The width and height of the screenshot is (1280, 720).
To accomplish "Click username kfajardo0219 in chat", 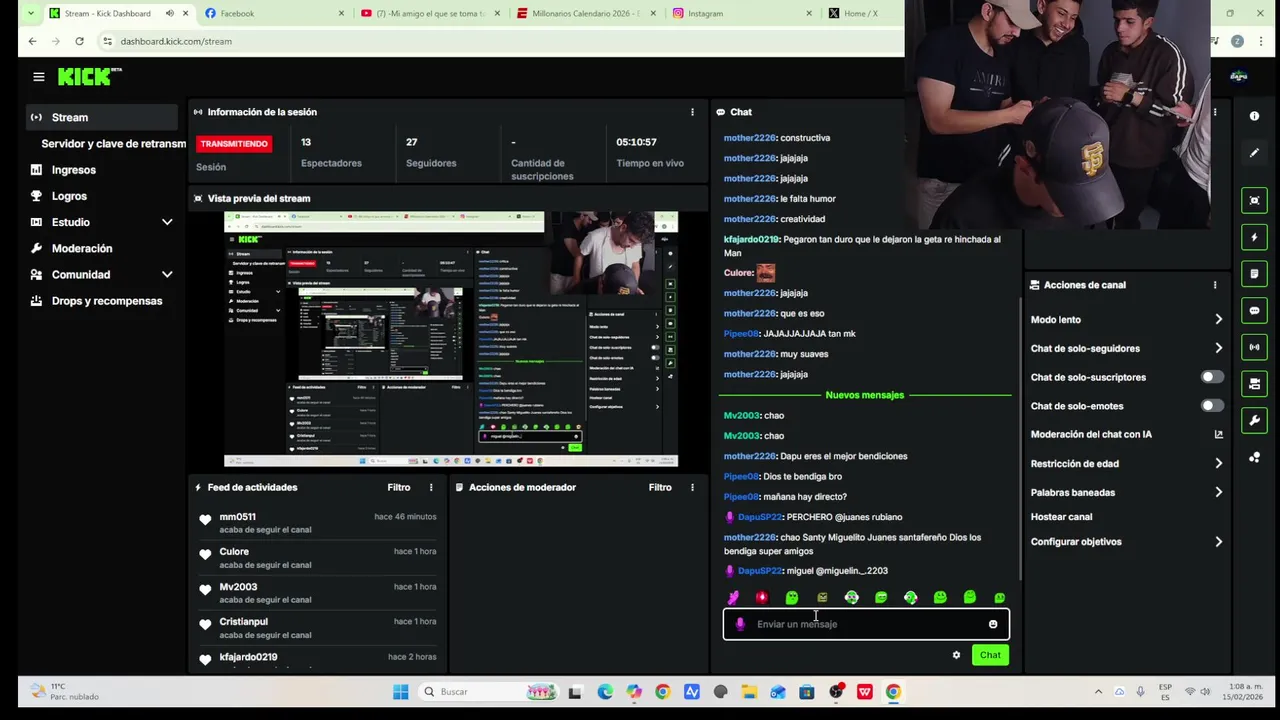I will pyautogui.click(x=751, y=240).
